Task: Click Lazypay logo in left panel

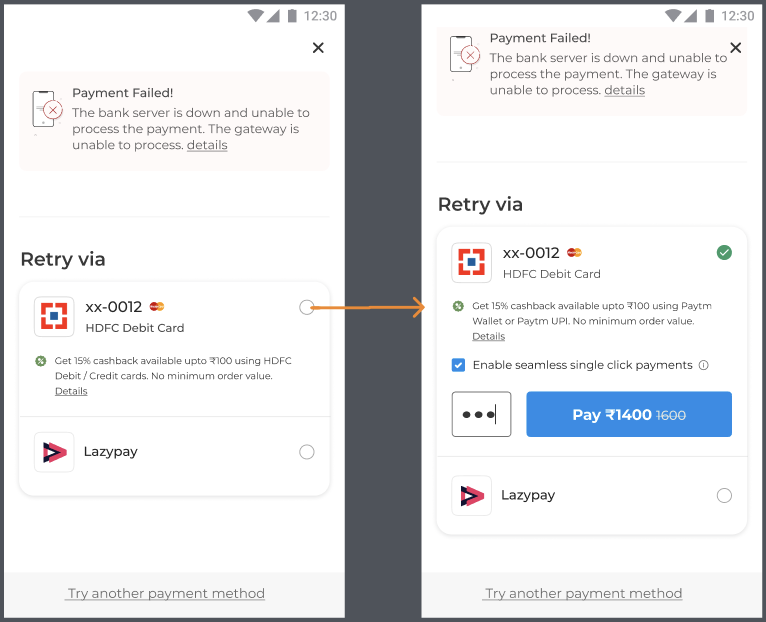Action: pyautogui.click(x=54, y=452)
